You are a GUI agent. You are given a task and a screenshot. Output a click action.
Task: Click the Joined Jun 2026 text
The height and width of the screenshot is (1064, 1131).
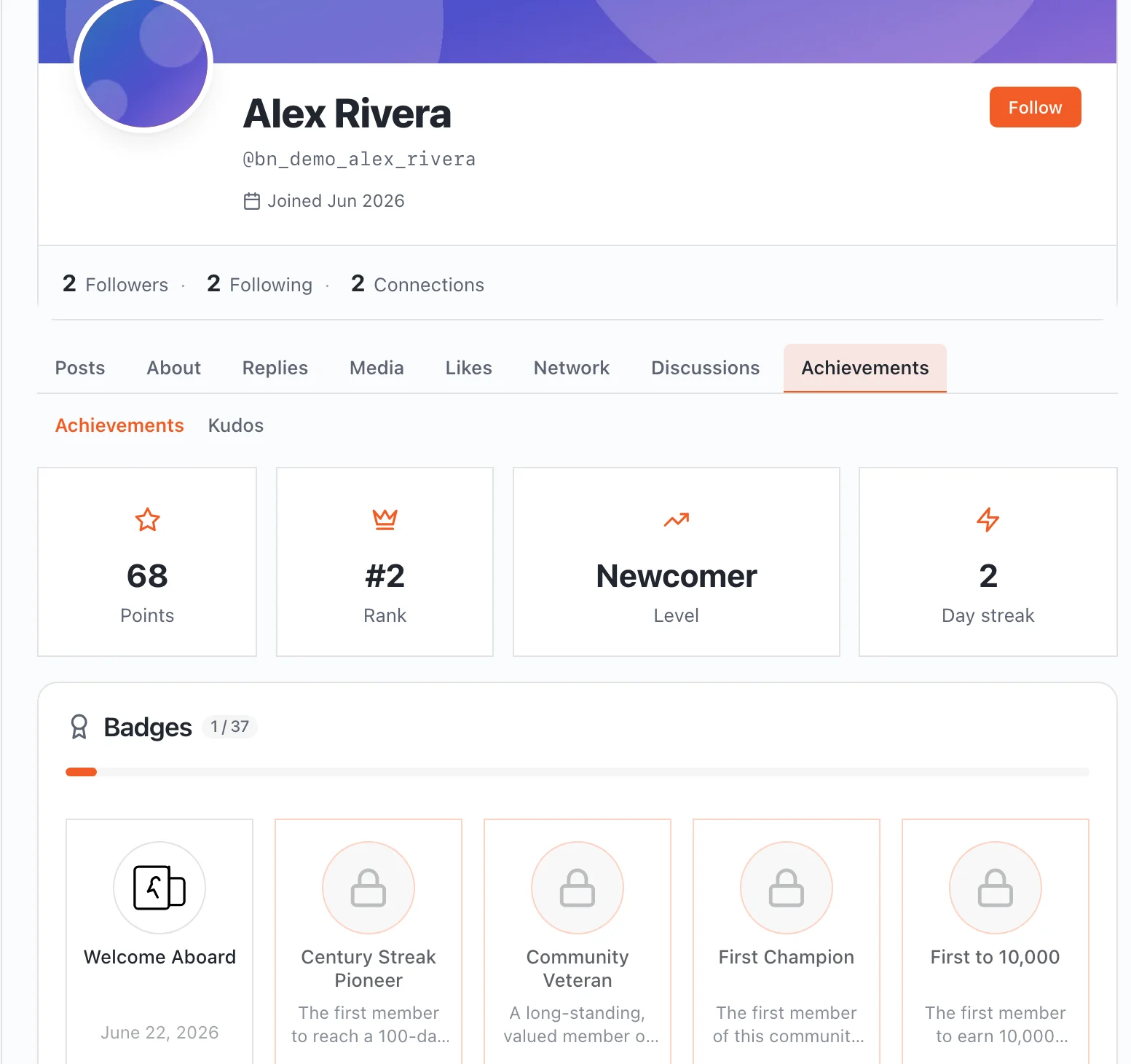(x=336, y=201)
